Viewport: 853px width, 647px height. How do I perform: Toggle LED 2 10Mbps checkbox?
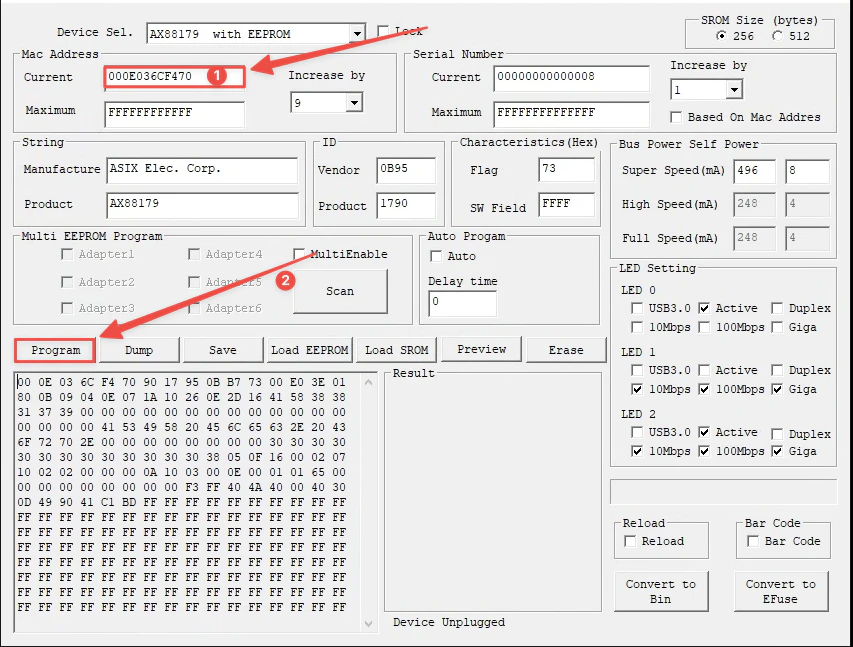click(637, 451)
